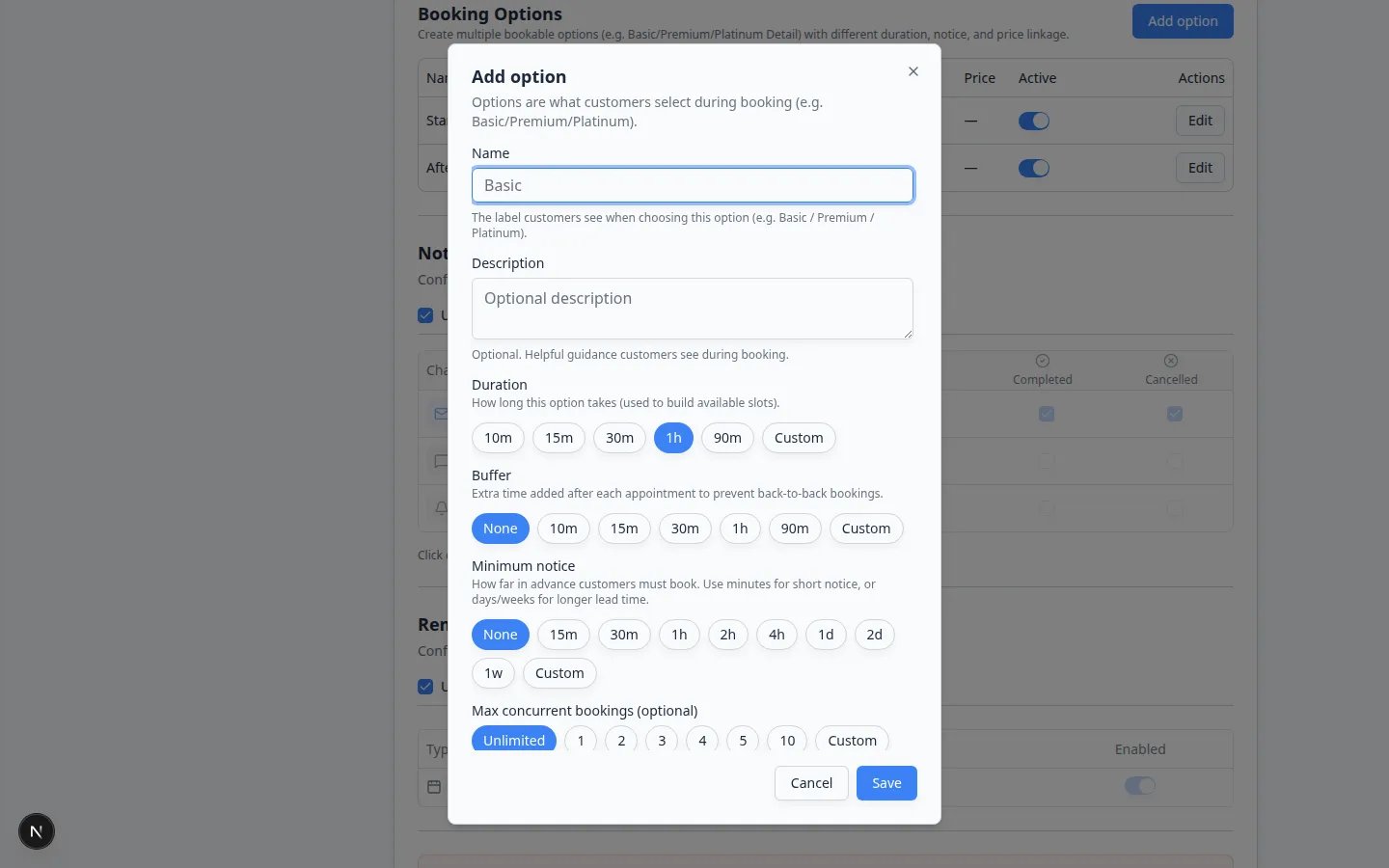
Task: Set Minimum notice to 1d
Action: click(826, 635)
